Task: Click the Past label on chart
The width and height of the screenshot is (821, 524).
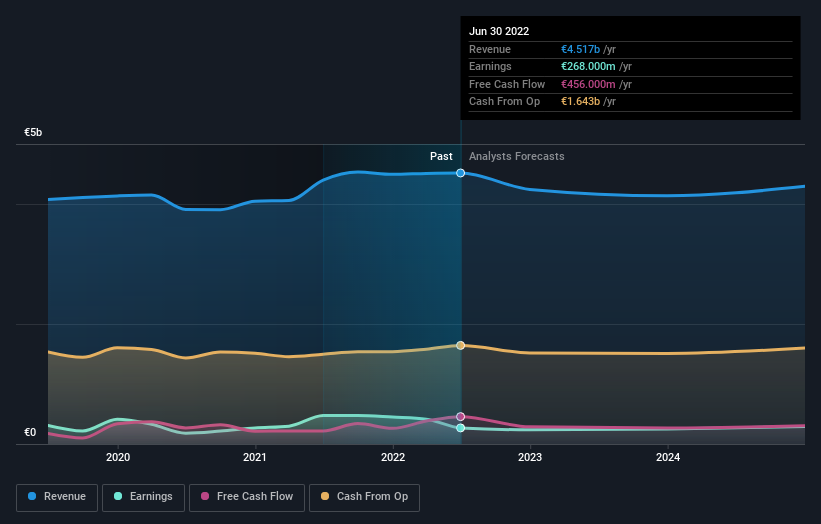Action: [441, 156]
